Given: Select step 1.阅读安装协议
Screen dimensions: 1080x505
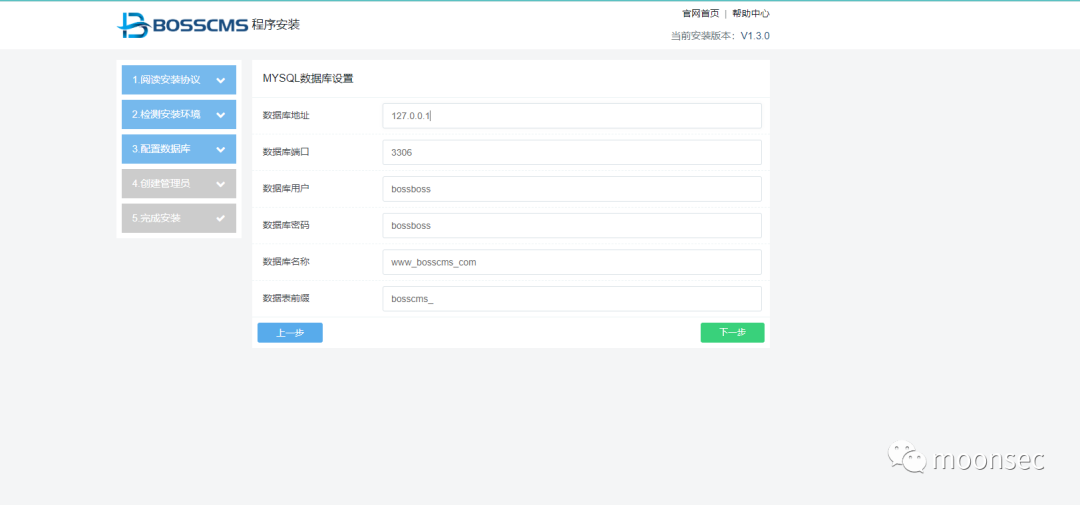Looking at the screenshot, I should pos(179,80).
